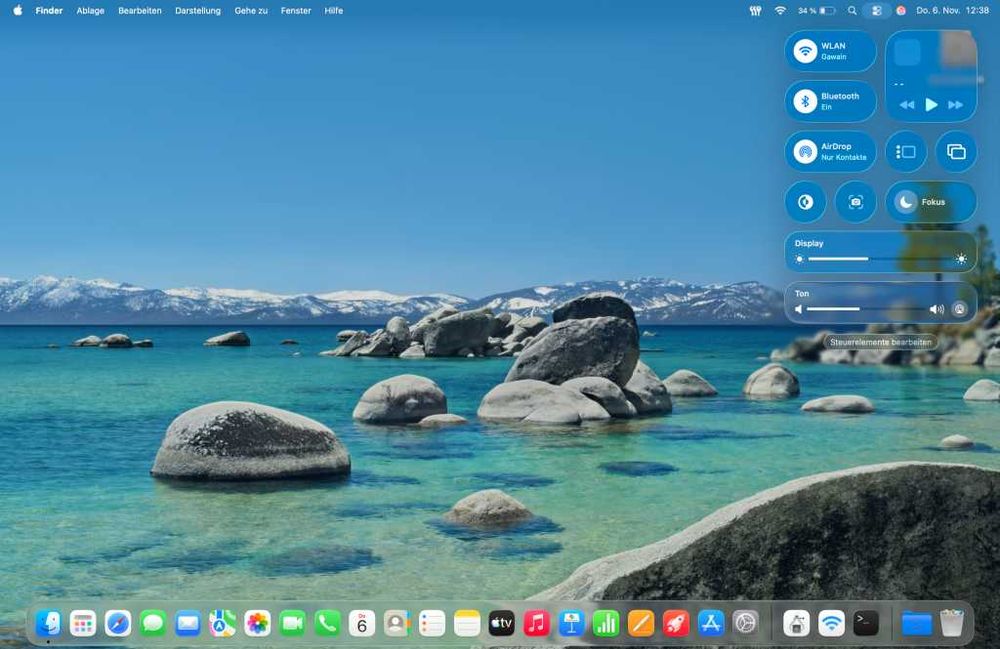Adjust the Ton volume slider

coord(865,309)
